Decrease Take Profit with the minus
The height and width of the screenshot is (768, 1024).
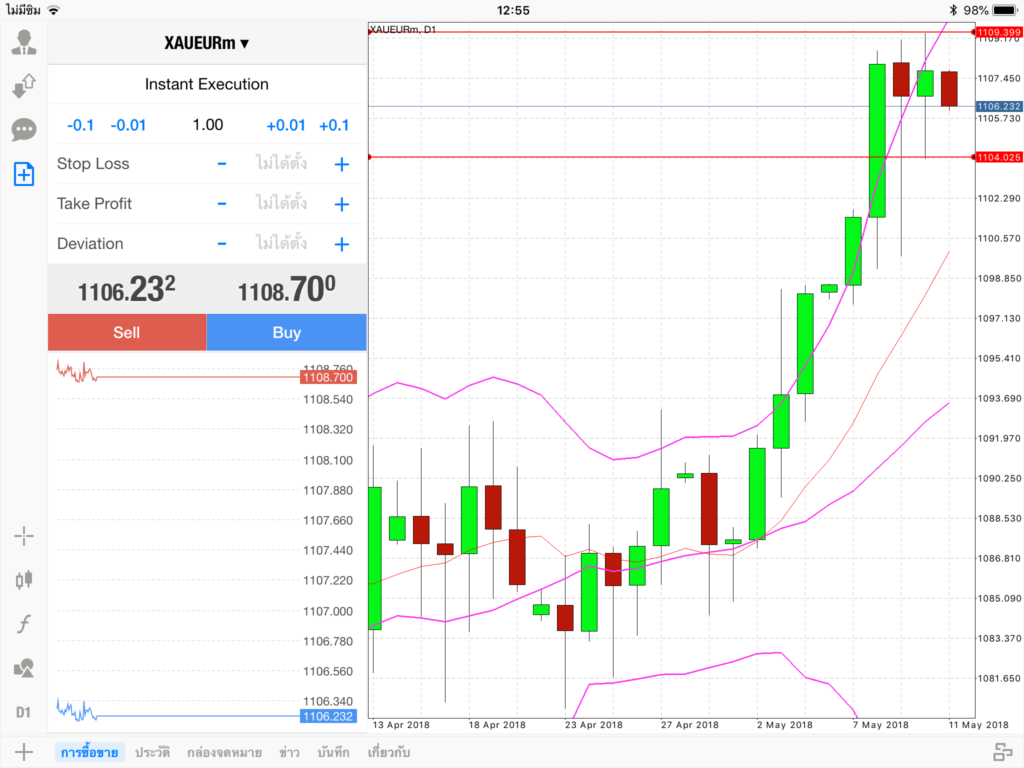[x=222, y=204]
